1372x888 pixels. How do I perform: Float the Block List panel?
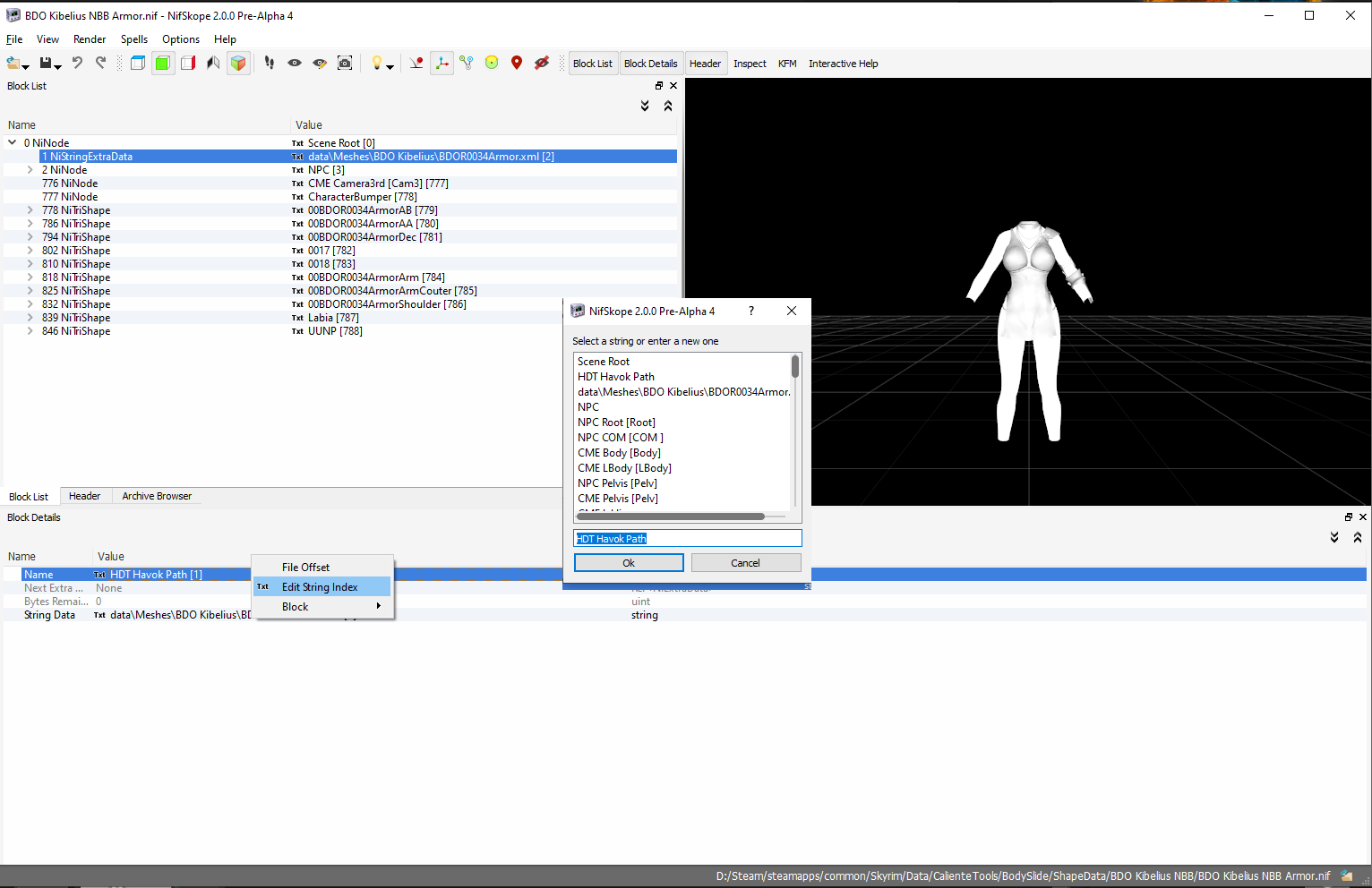659,86
